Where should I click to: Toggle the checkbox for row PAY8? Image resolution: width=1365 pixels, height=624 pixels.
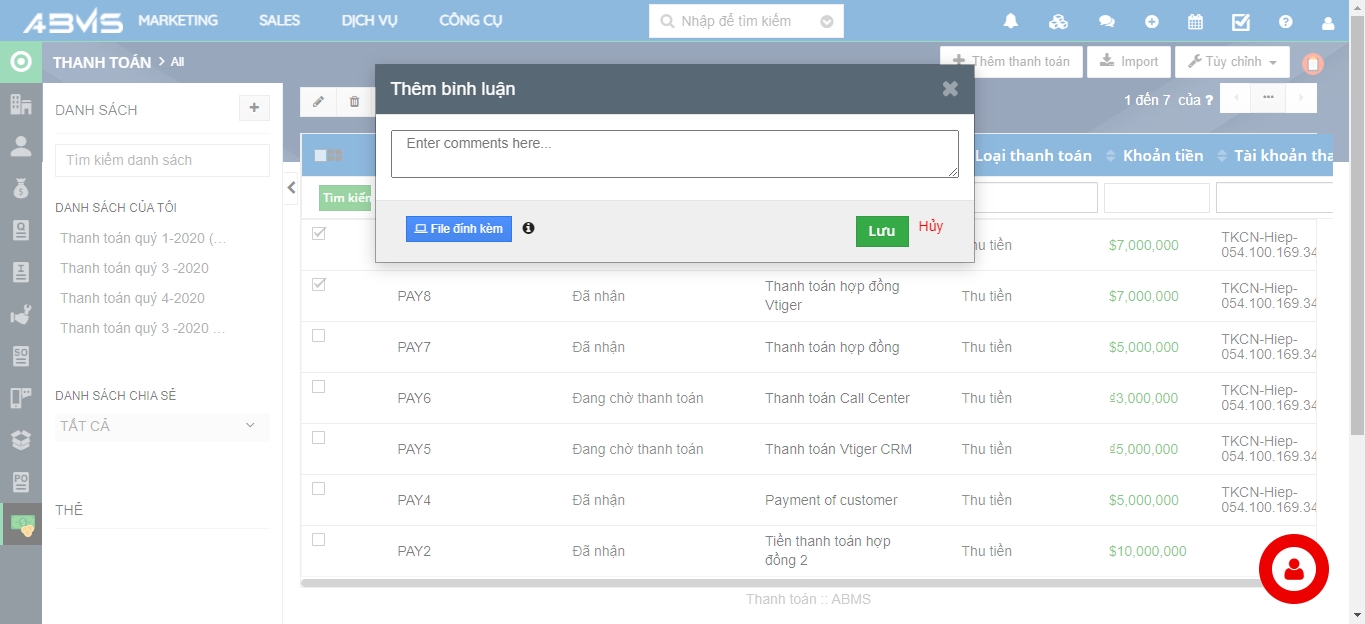pos(319,285)
